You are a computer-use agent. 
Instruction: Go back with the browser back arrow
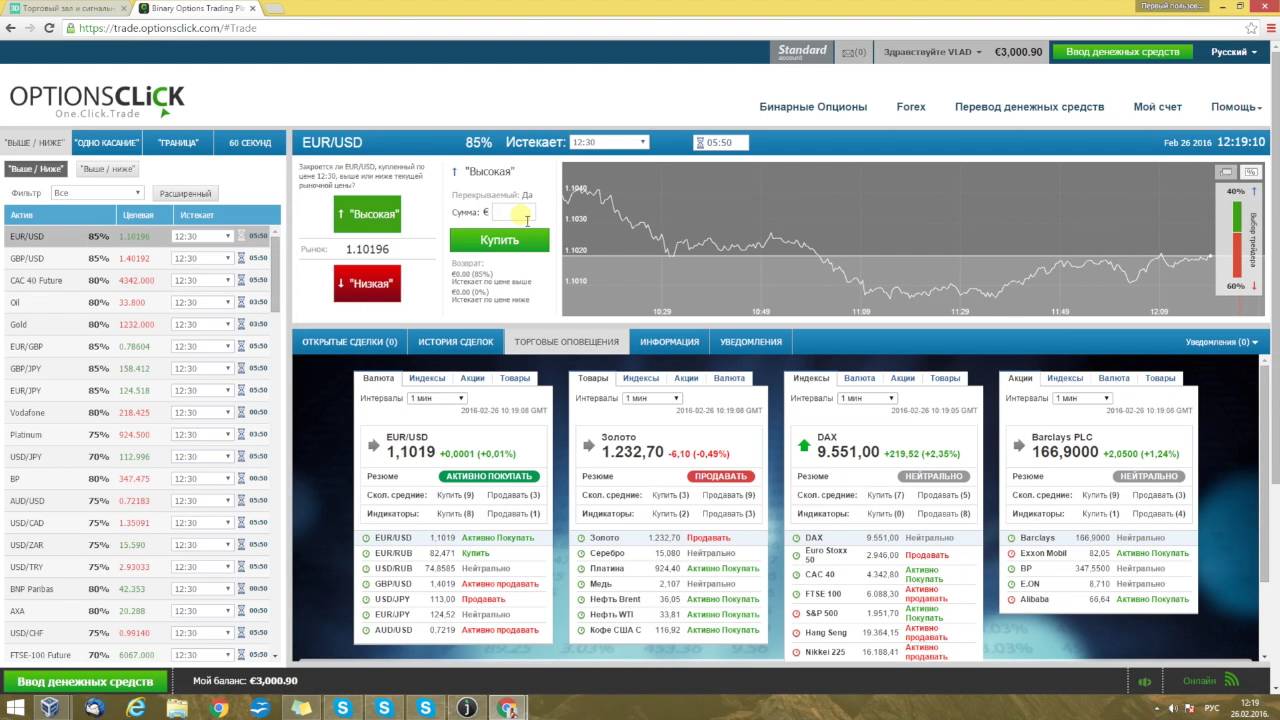tap(11, 28)
